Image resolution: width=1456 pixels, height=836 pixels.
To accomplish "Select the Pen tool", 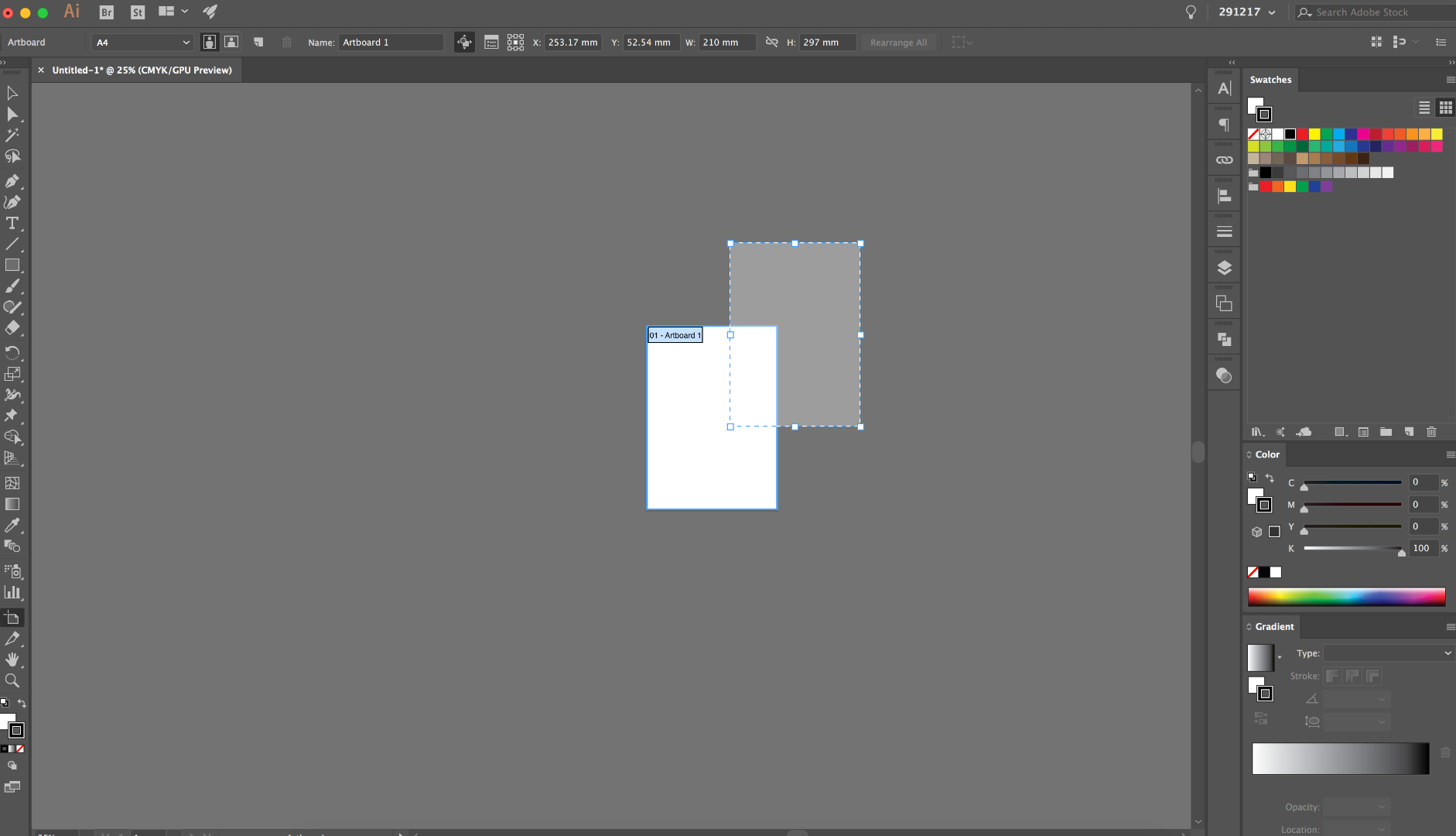I will point(12,181).
